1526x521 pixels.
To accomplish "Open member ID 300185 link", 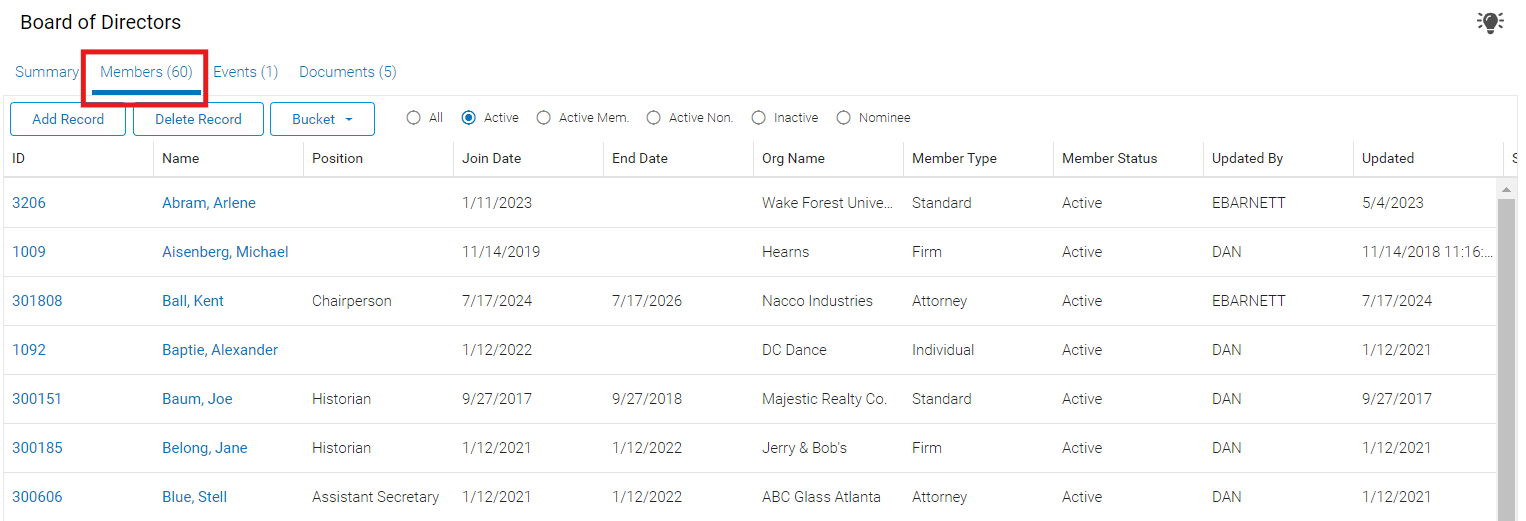I will (x=37, y=448).
